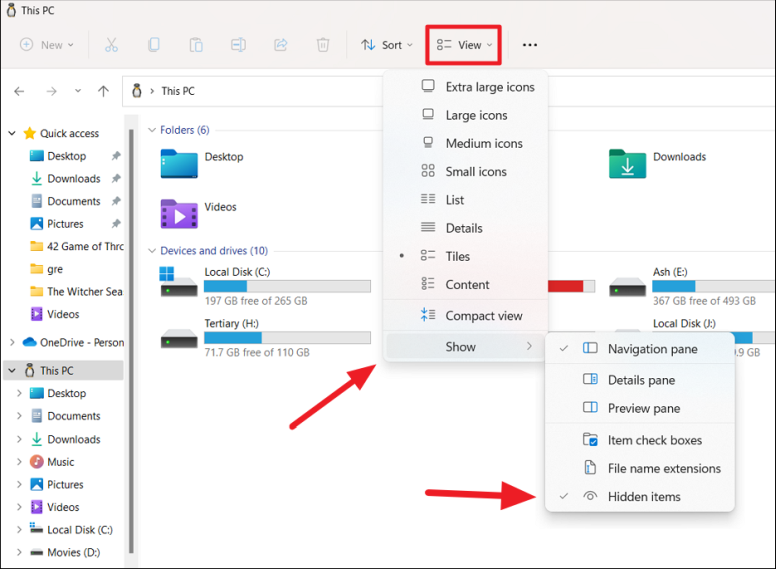Open The Witcher Sea folder in sidebar

tap(76, 291)
